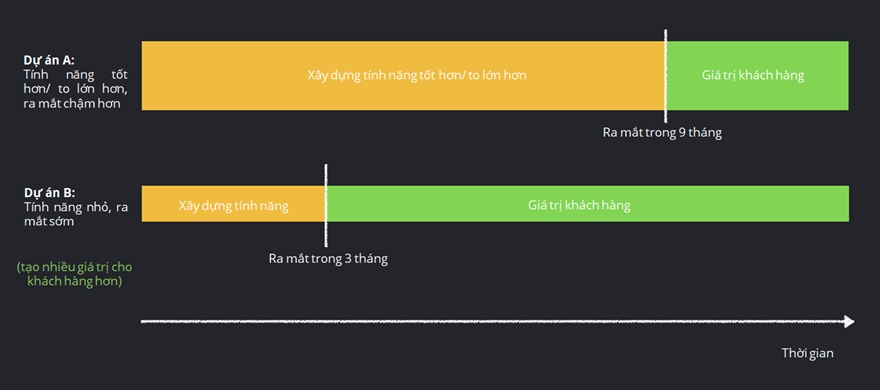Click the 'Ra mắt trong 9 tháng' label
Image resolution: width=880 pixels, height=390 pixels.
(x=662, y=133)
